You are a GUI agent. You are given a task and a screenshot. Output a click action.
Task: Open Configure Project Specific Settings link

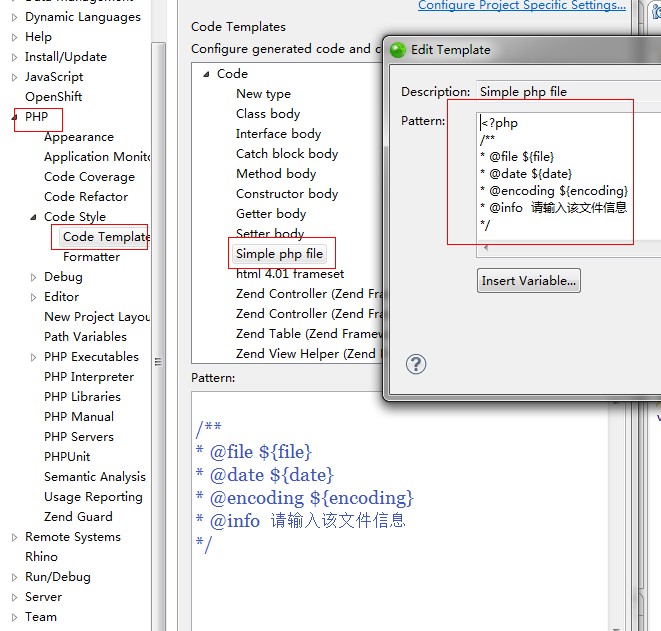pos(521,5)
